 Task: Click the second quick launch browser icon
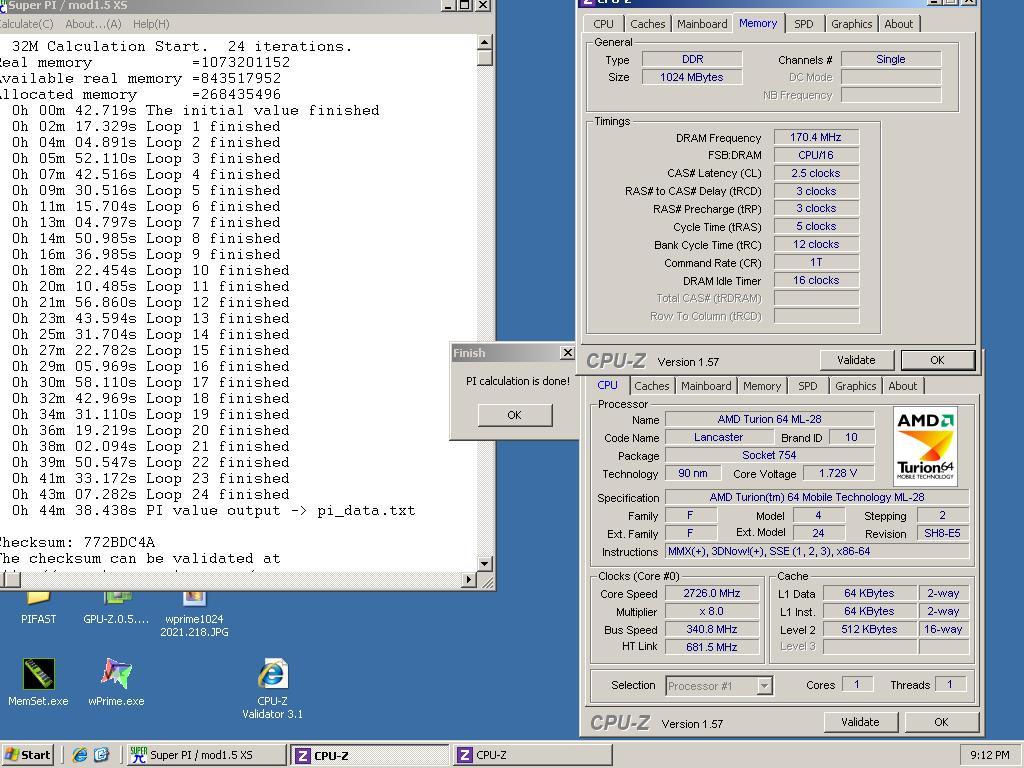coord(101,755)
